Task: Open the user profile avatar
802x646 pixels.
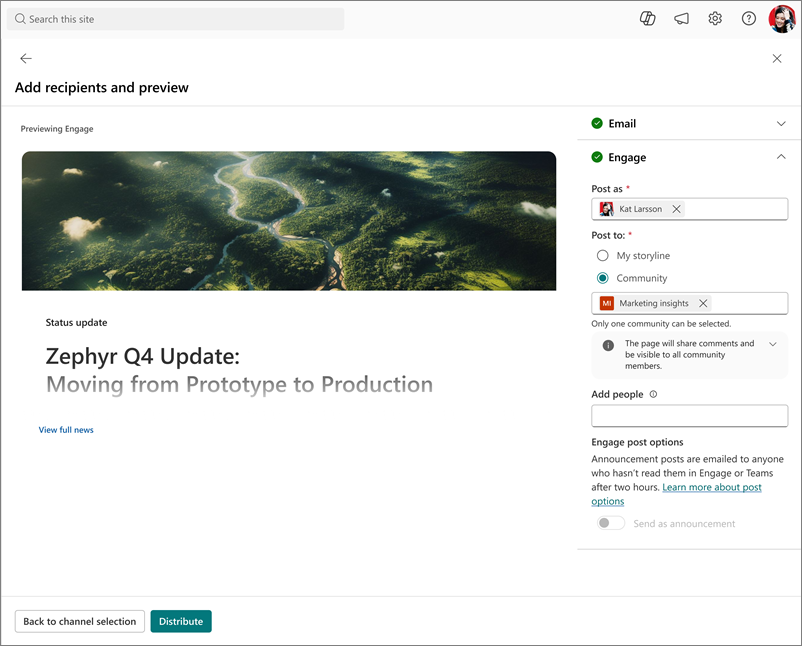Action: tap(782, 19)
